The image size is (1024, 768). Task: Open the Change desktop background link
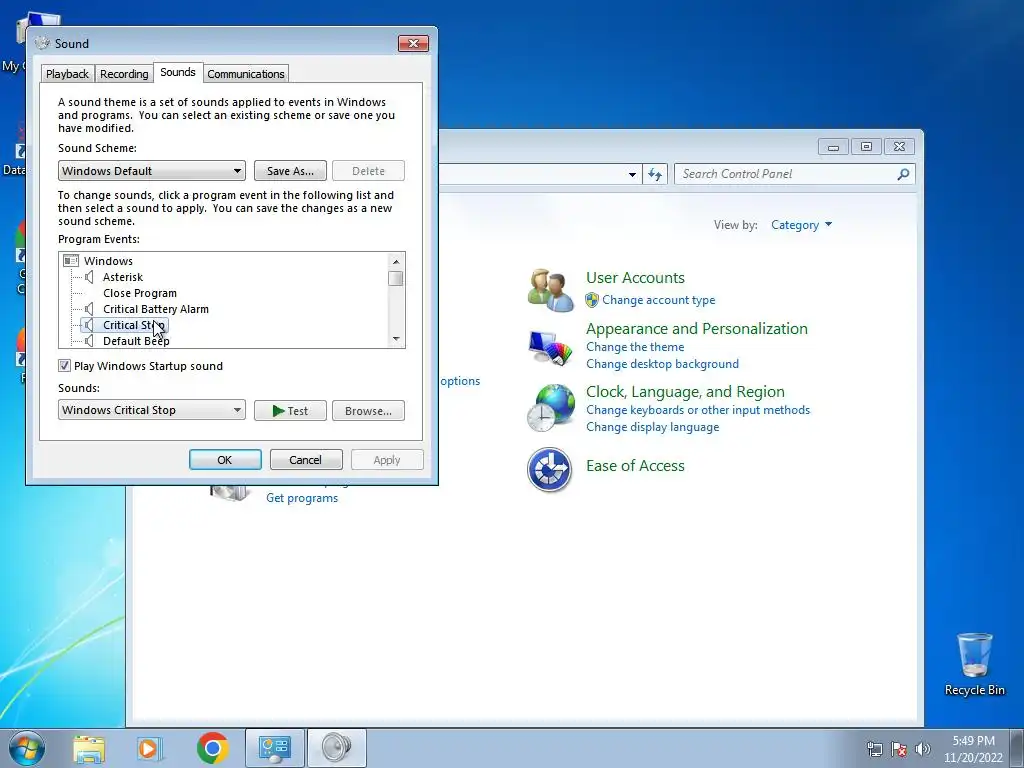(662, 364)
